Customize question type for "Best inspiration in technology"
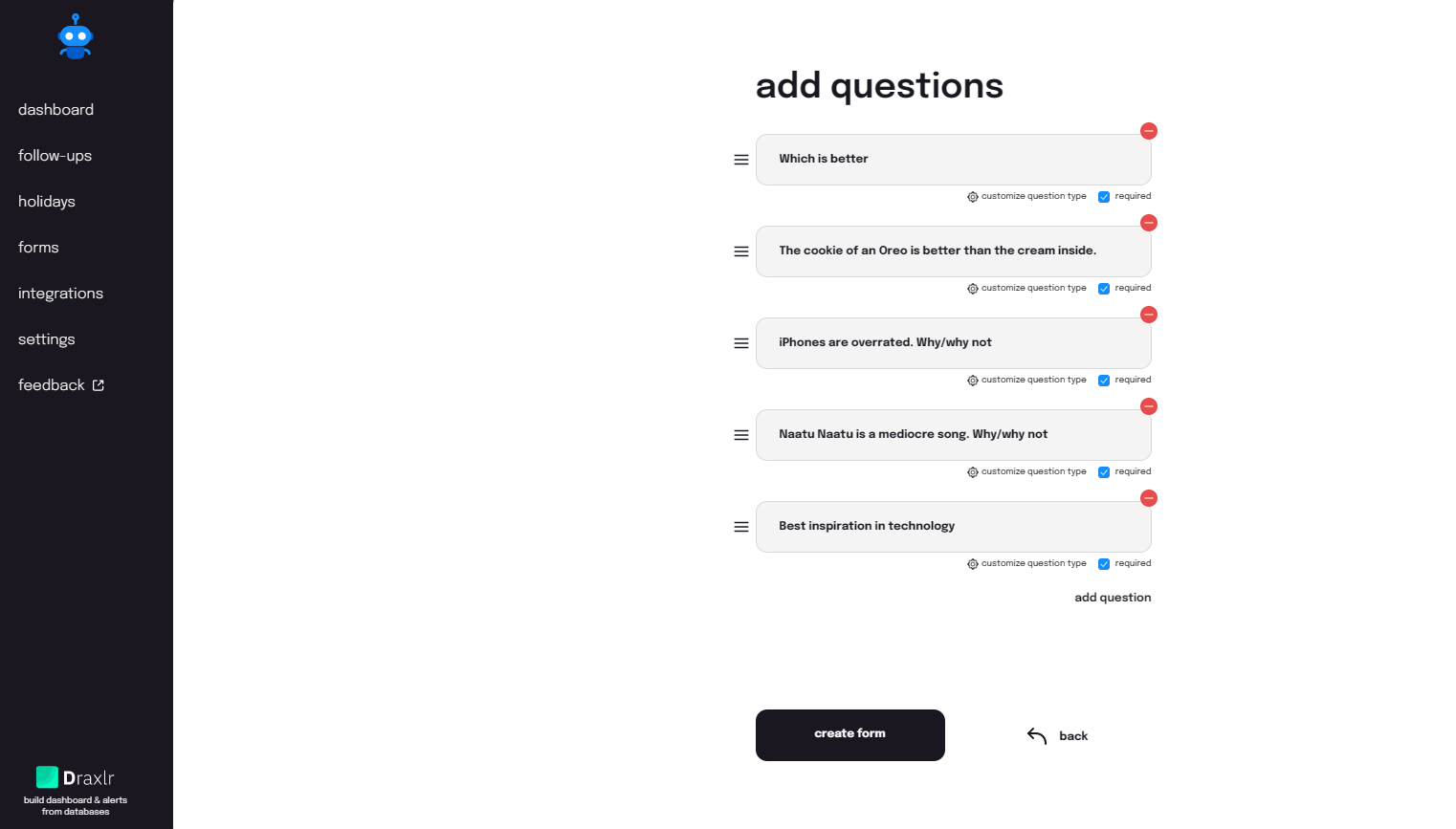The height and width of the screenshot is (829, 1456). [1026, 563]
